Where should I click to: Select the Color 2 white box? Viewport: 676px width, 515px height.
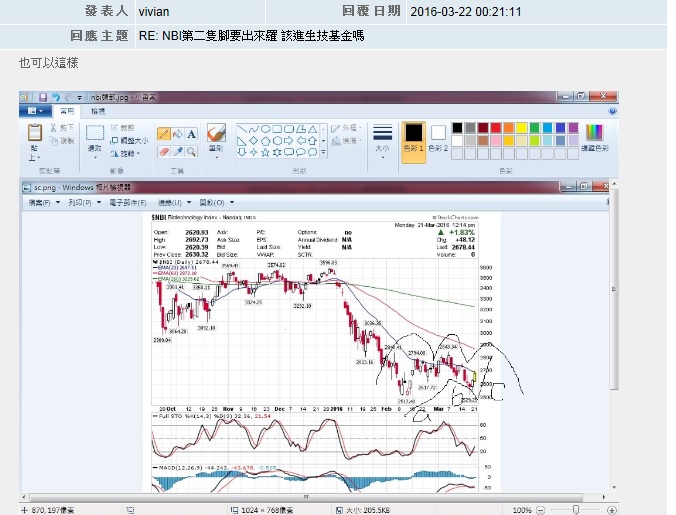(438, 138)
